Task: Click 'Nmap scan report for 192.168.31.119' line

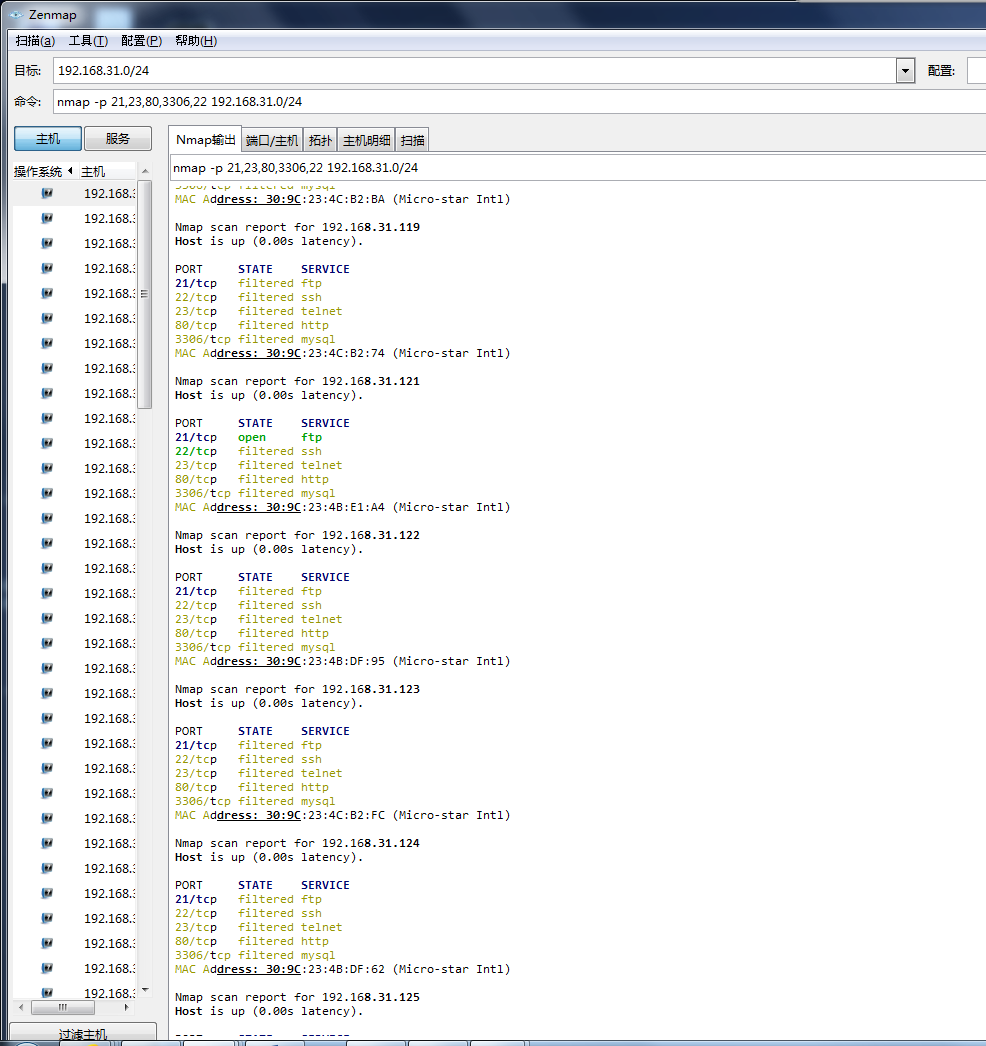Action: (298, 227)
